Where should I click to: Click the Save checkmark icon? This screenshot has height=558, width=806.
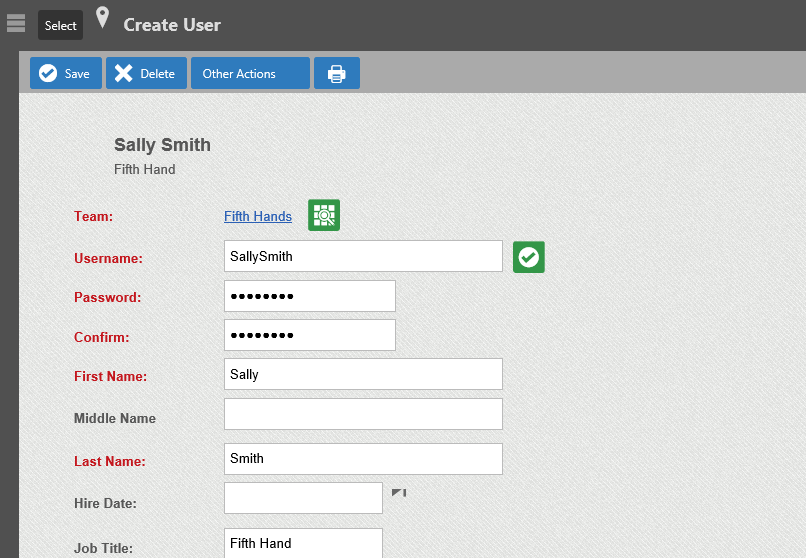click(48, 73)
